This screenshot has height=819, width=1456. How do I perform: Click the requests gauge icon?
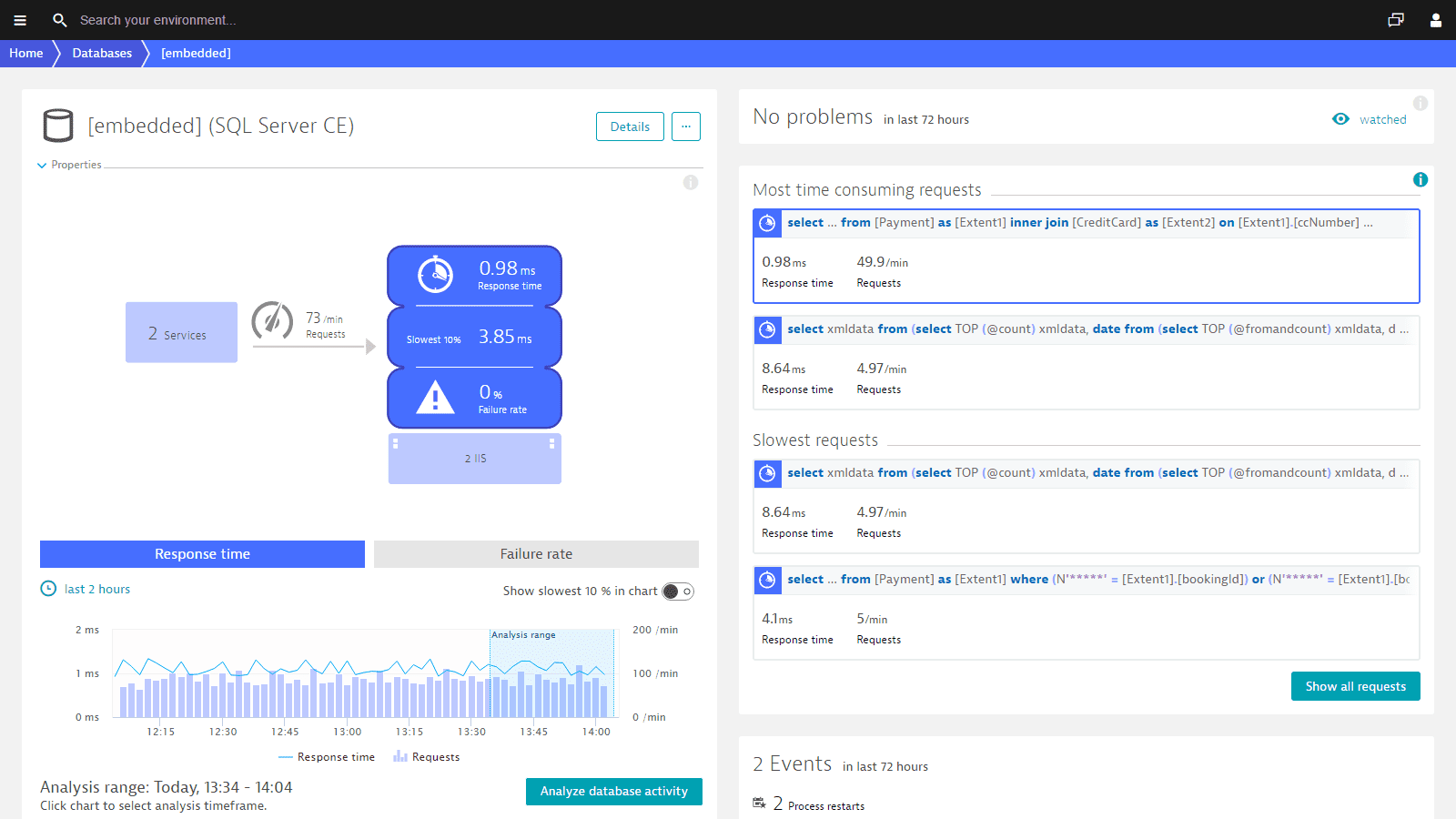pyautogui.click(x=272, y=320)
